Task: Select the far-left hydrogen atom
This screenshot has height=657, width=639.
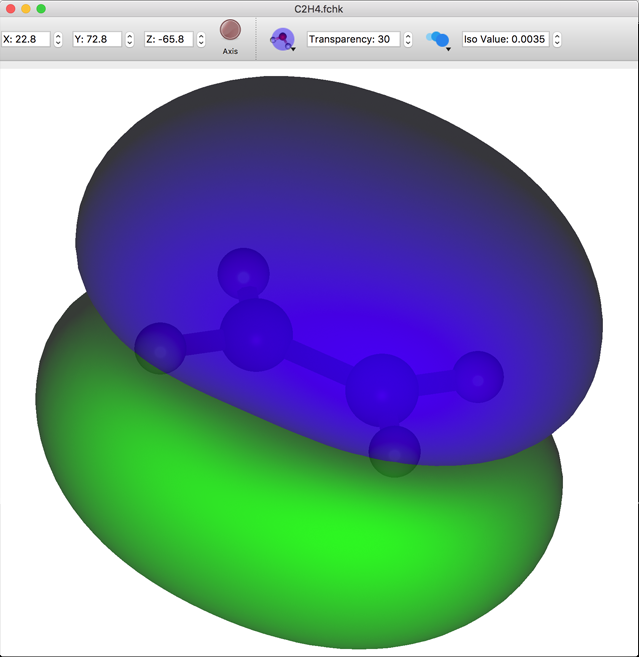Action: click(160, 347)
